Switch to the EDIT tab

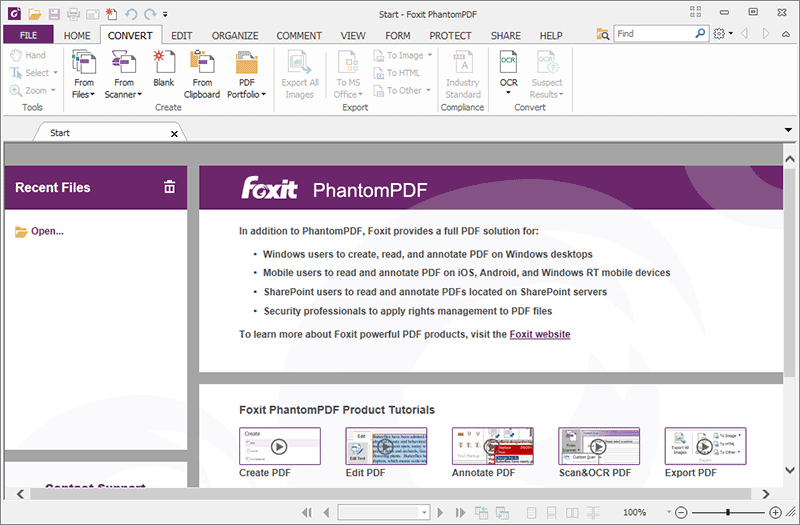[x=182, y=36]
